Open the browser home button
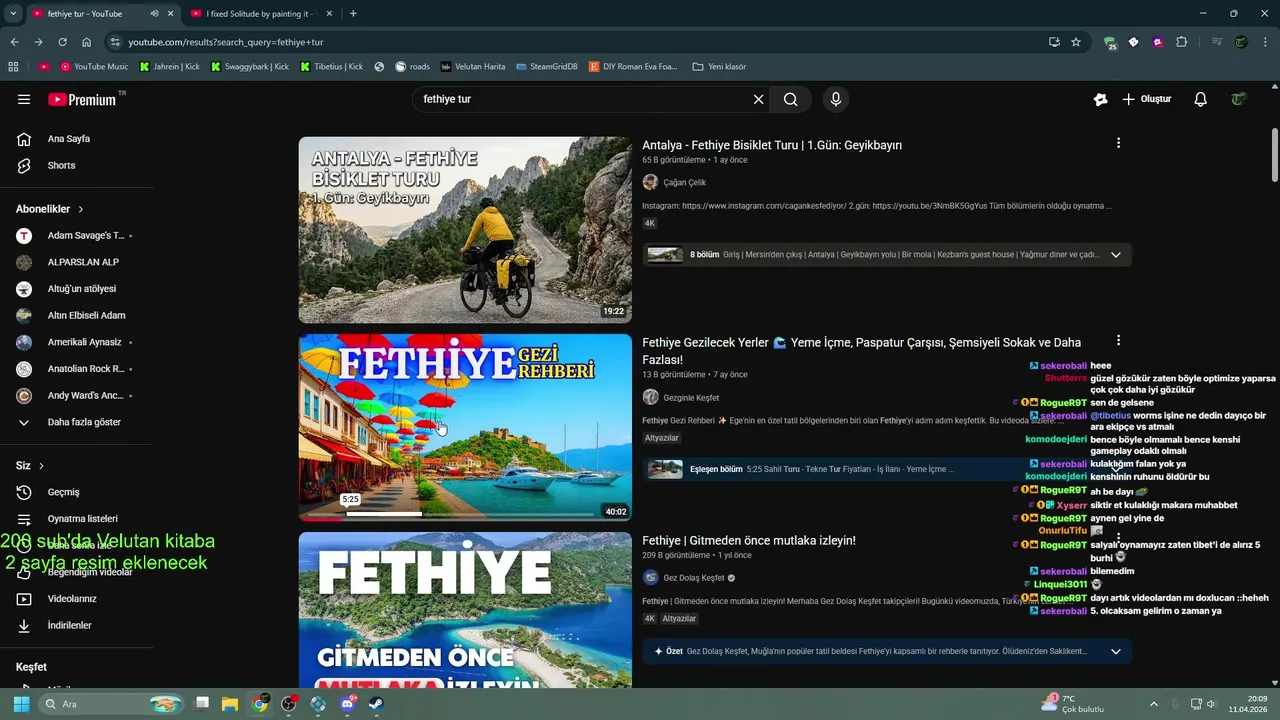Image resolution: width=1280 pixels, height=720 pixels. [87, 42]
